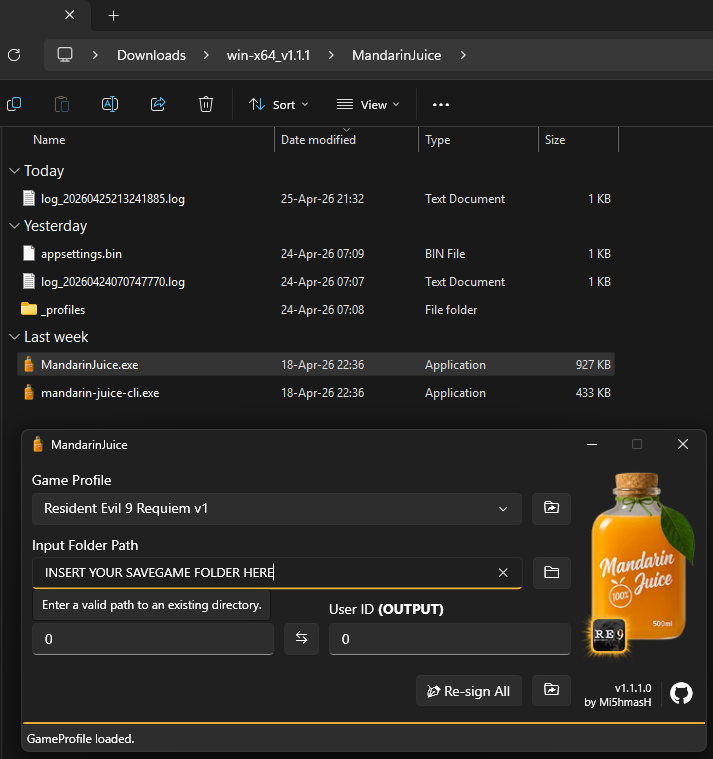
Task: Collapse the Last week group
Action: [x=15, y=337]
